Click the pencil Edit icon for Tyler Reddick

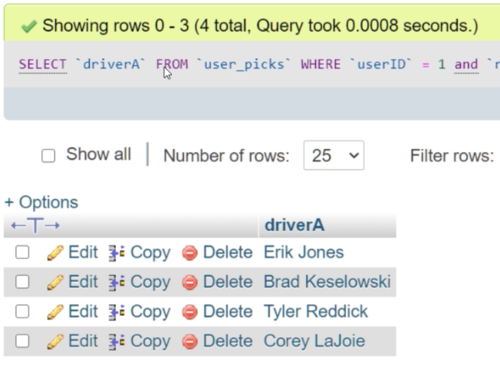[55, 312]
